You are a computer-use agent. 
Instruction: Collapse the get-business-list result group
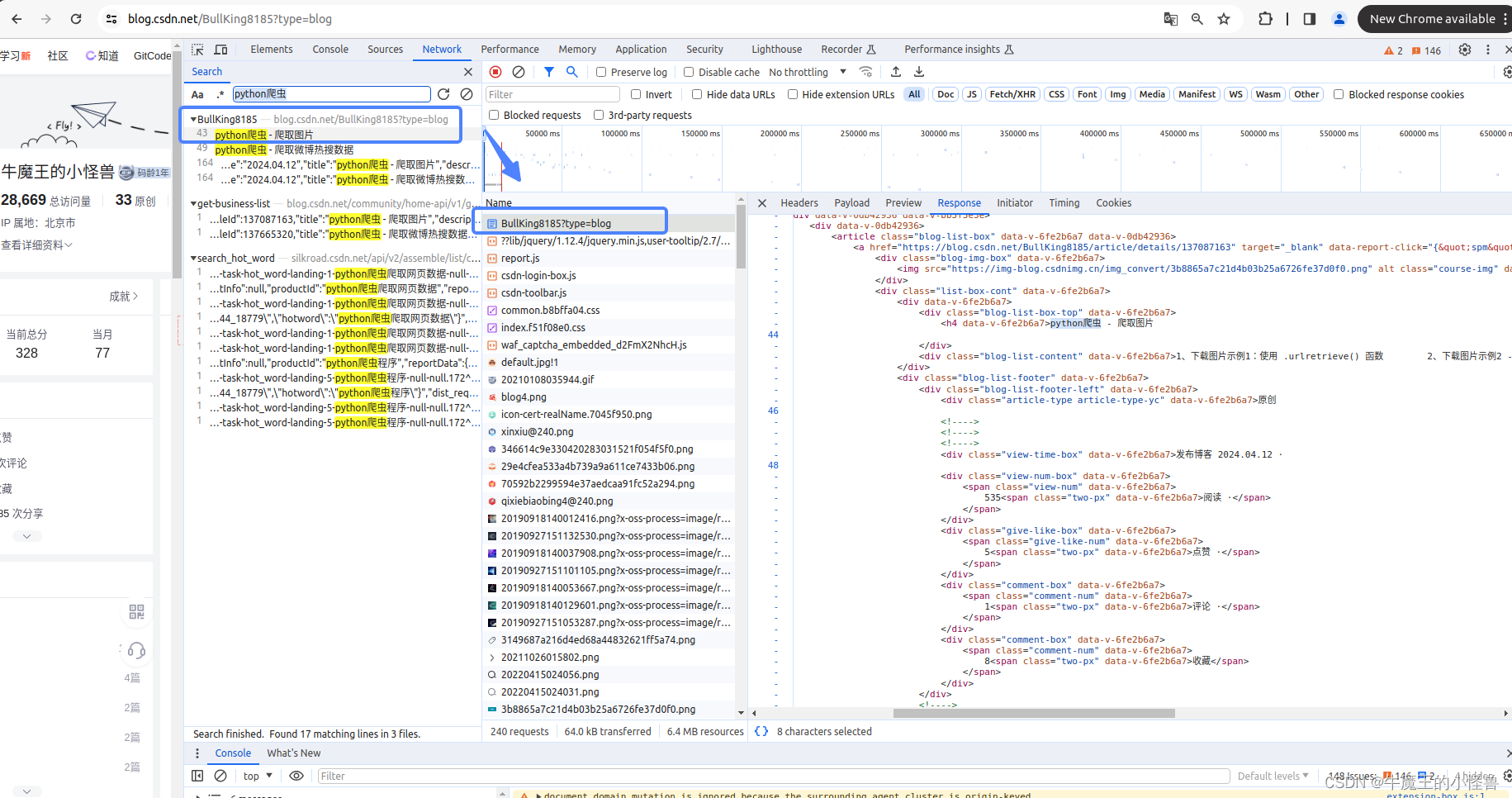click(x=193, y=203)
